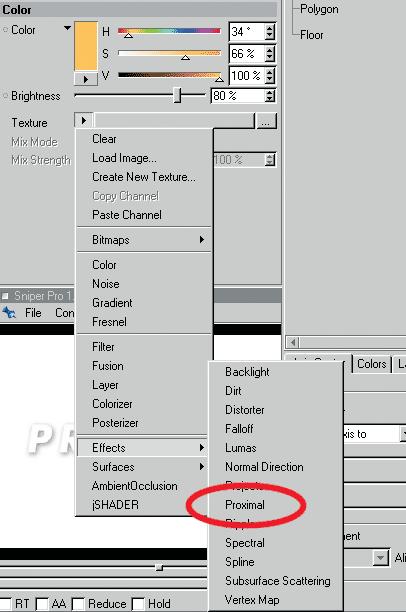Click the Hue value spinner arrows
This screenshot has height=612, width=406.
269,32
